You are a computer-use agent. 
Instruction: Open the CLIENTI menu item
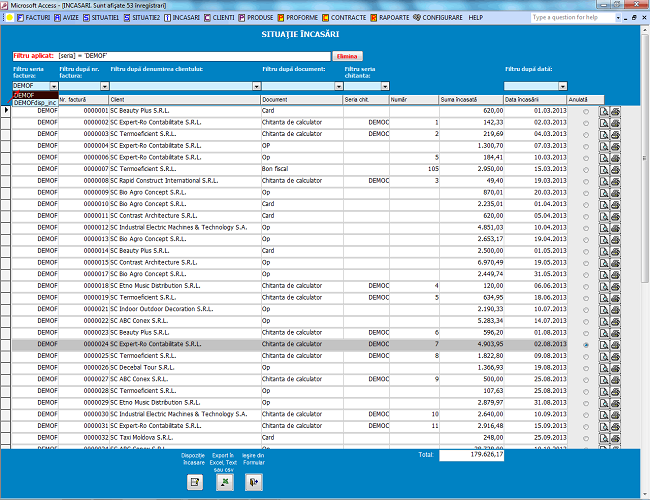coord(219,18)
